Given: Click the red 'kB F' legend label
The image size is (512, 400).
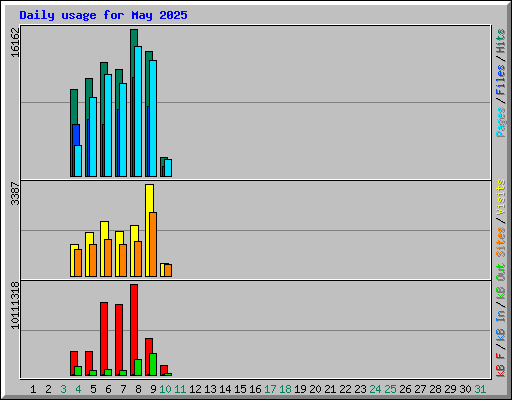Looking at the screenshot, I should point(500,365).
